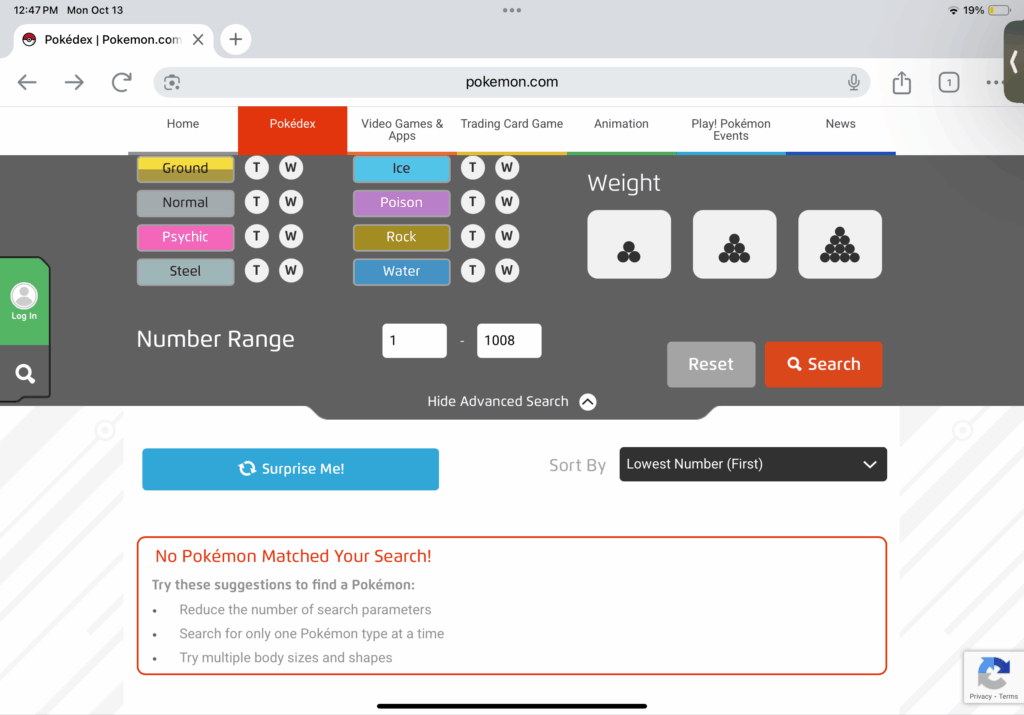Open the Animation nav tab
Image resolution: width=1024 pixels, height=715 pixels.
coord(621,129)
